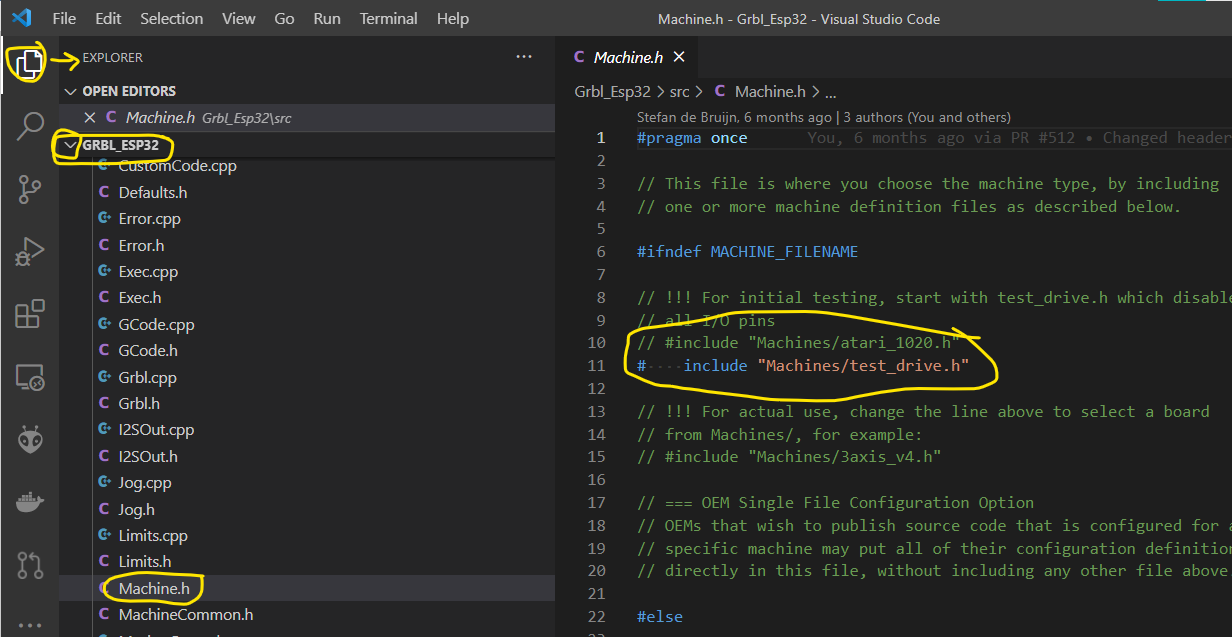1232x637 pixels.
Task: Place cursor on '#pragma once' line
Action: (x=692, y=138)
